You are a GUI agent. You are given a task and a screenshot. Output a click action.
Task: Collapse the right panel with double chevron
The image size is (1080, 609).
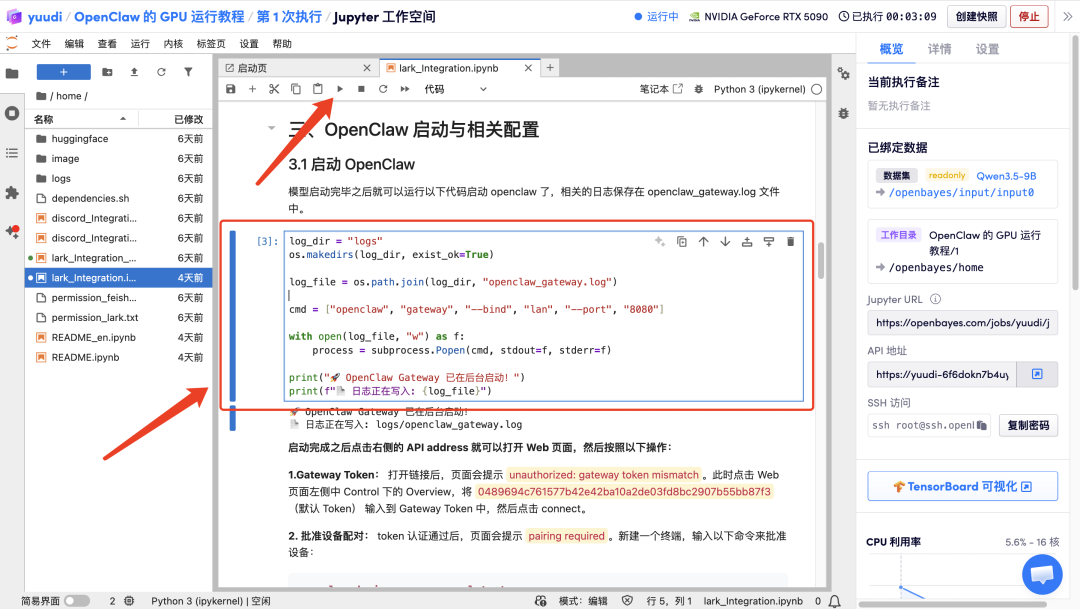(x=1067, y=17)
